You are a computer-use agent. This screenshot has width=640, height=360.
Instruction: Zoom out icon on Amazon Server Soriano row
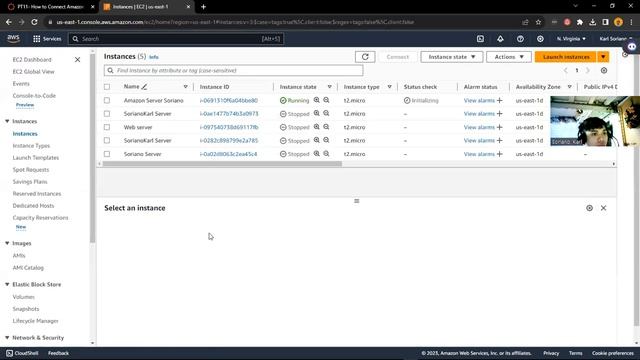327,100
